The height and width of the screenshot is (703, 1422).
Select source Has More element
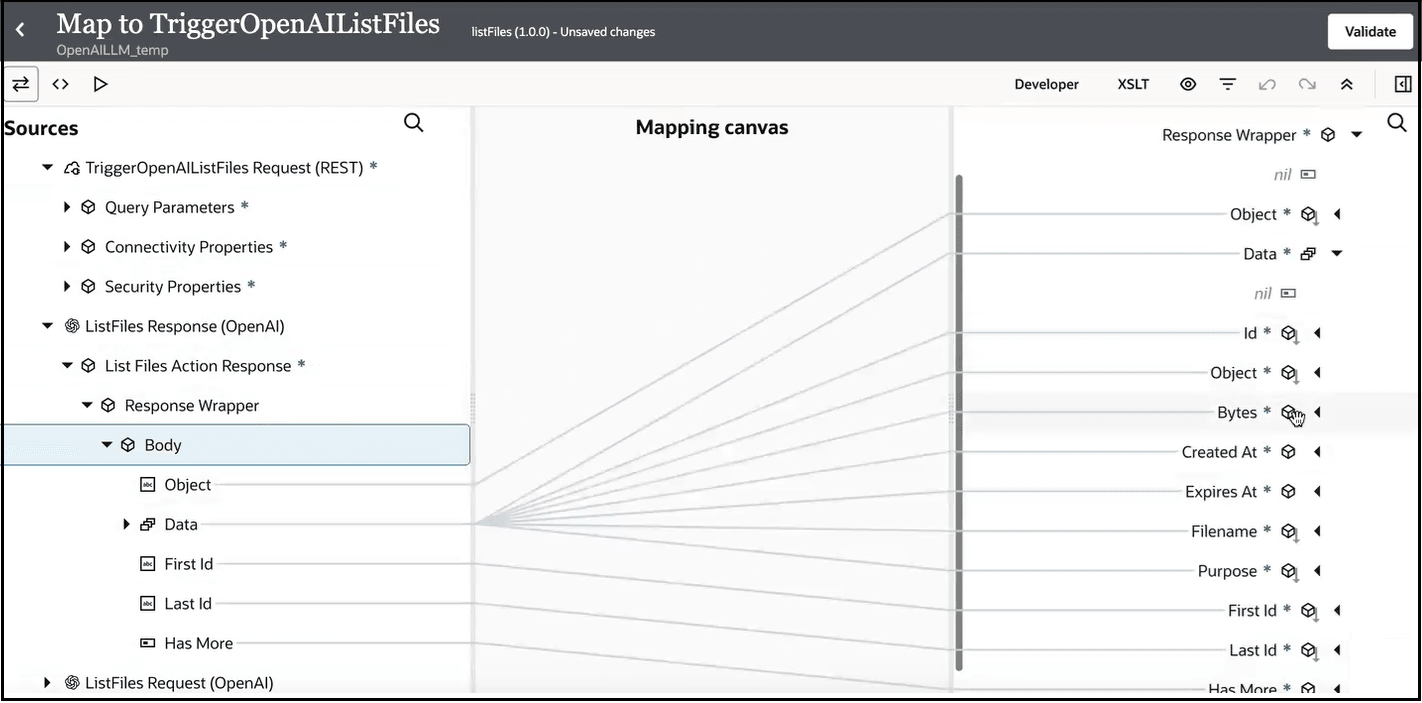[199, 643]
